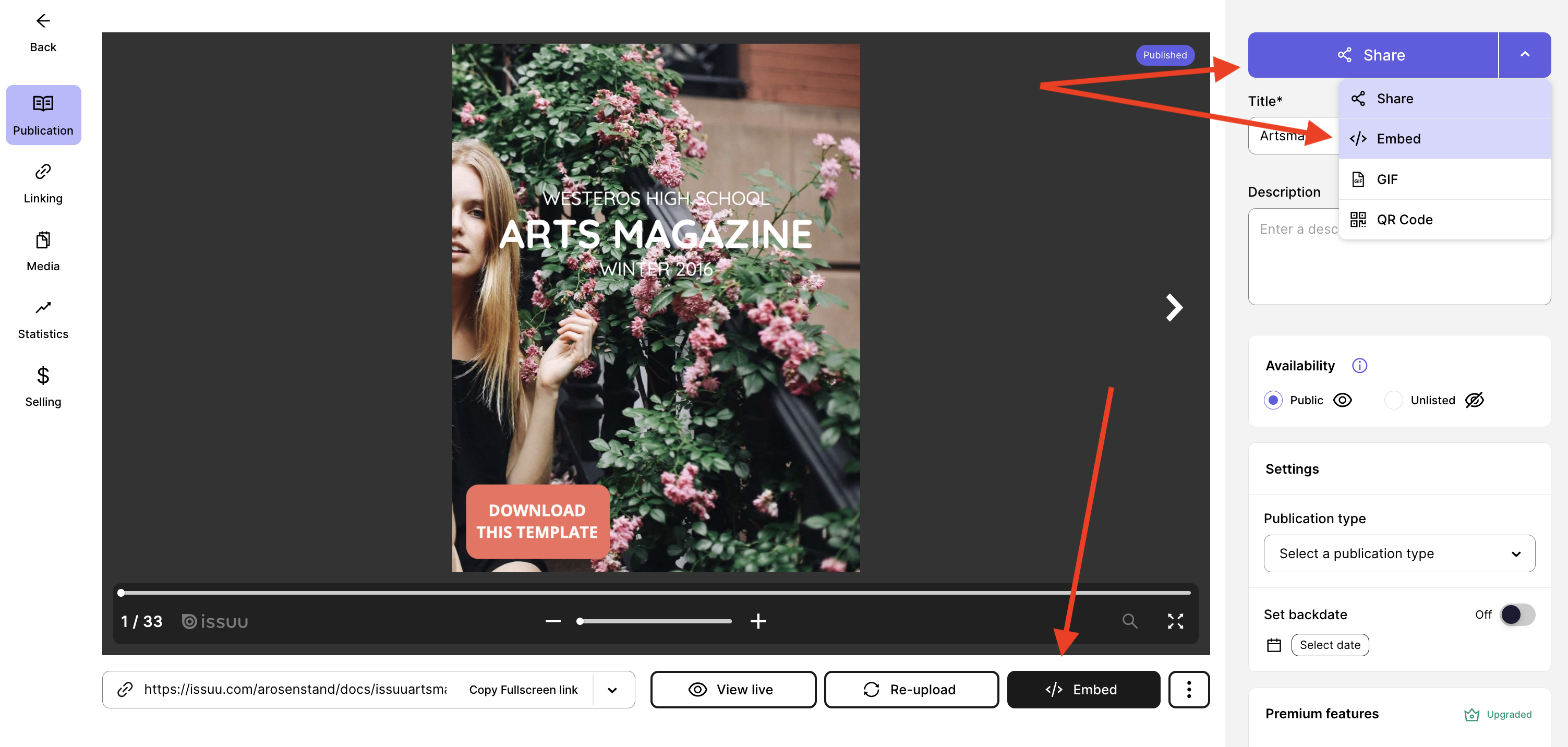View publication Statistics
1568x747 pixels.
click(x=43, y=318)
